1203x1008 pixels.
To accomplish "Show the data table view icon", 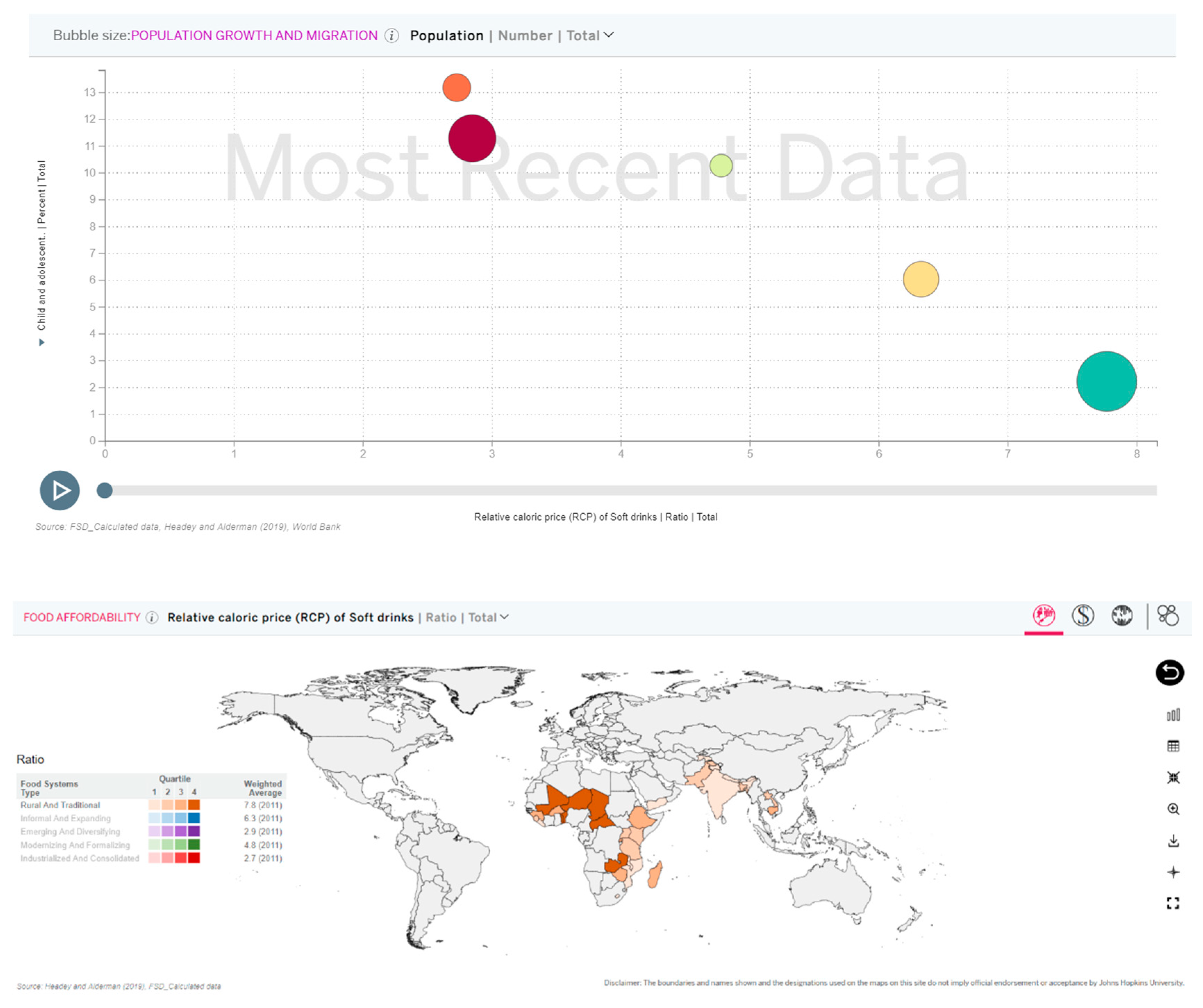I will click(x=1173, y=746).
